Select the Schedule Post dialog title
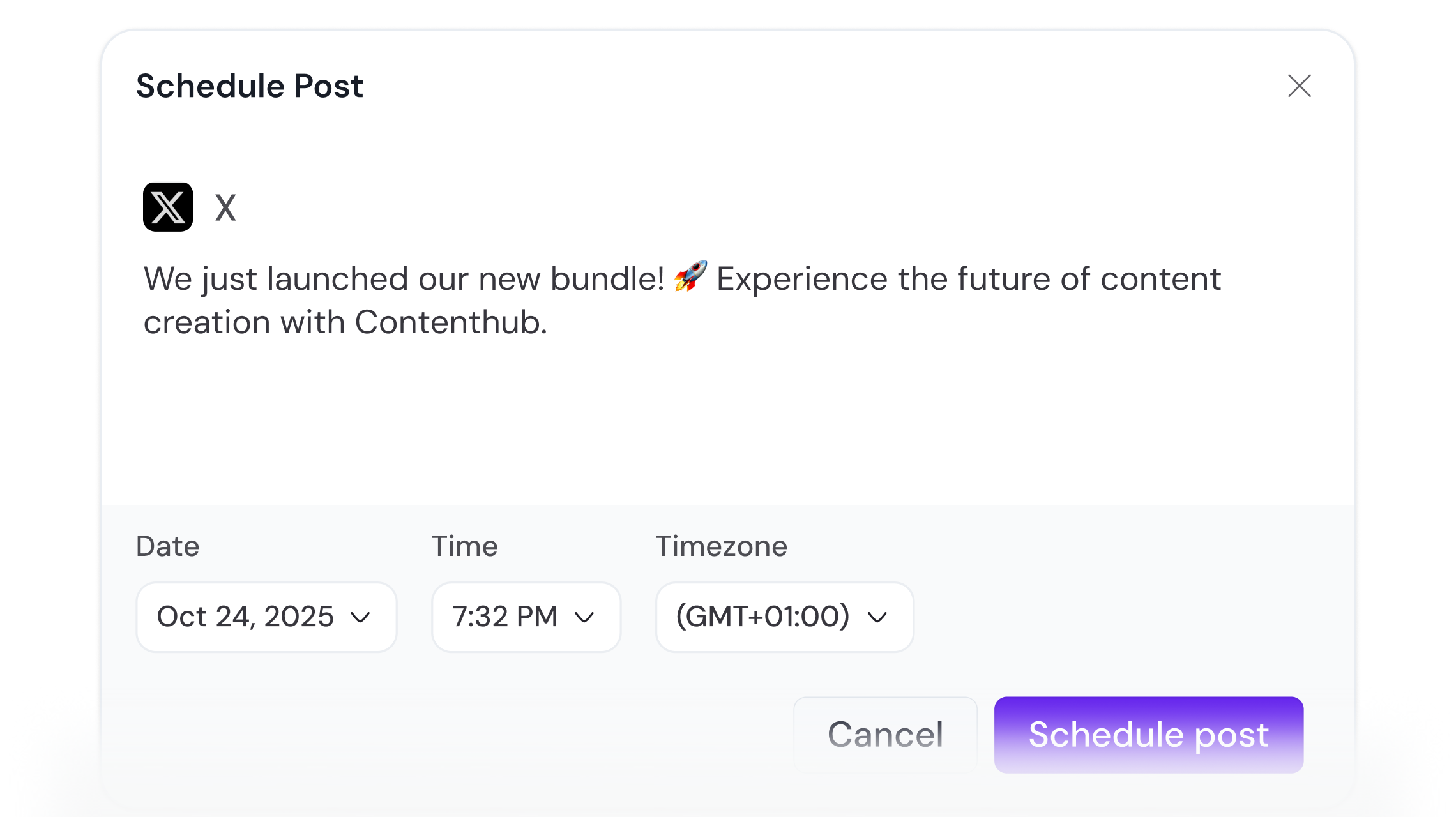 [x=249, y=86]
